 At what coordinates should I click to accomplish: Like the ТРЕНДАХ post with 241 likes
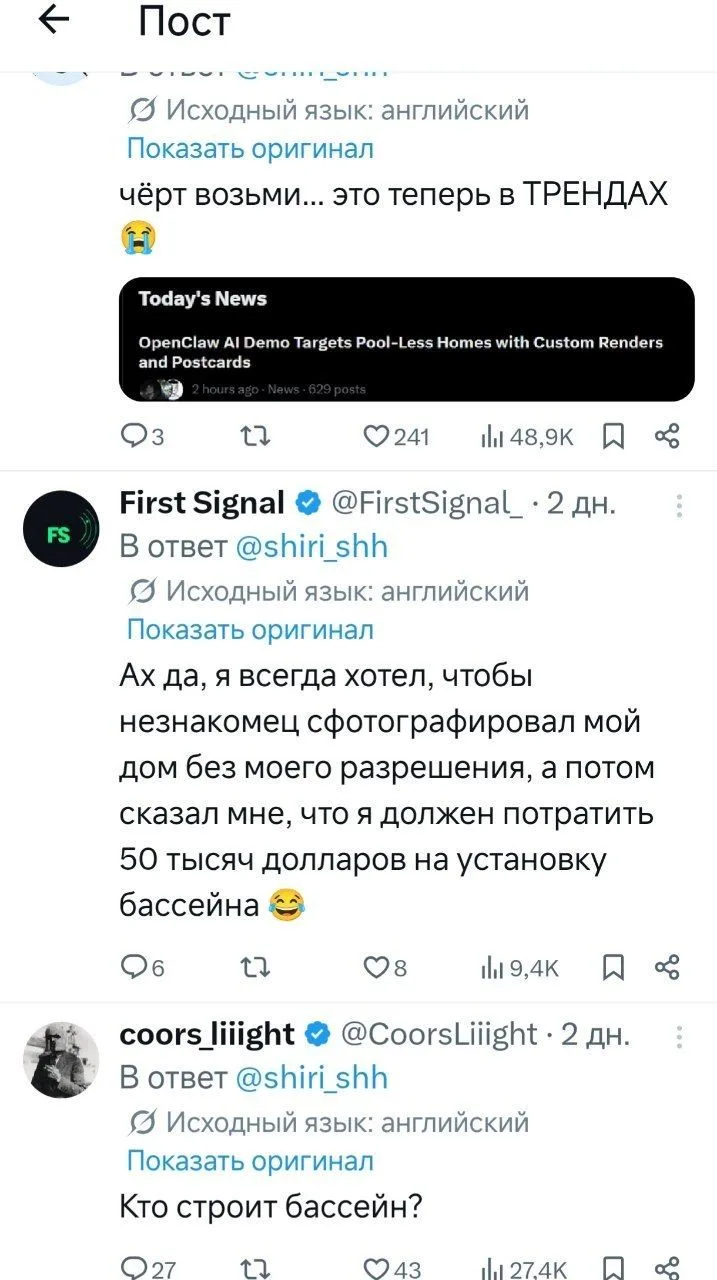(396, 436)
